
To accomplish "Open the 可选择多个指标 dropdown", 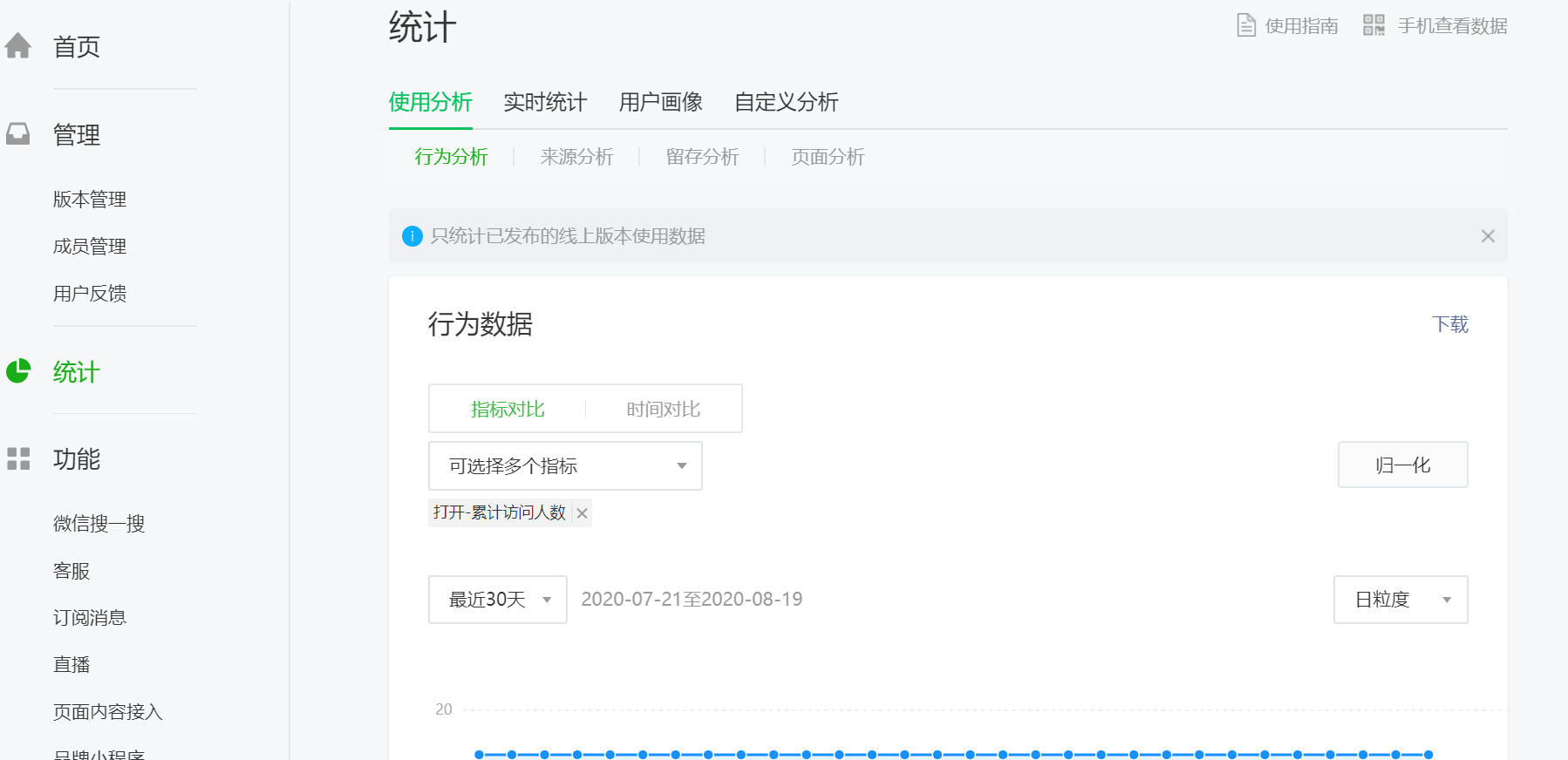I will [x=565, y=465].
